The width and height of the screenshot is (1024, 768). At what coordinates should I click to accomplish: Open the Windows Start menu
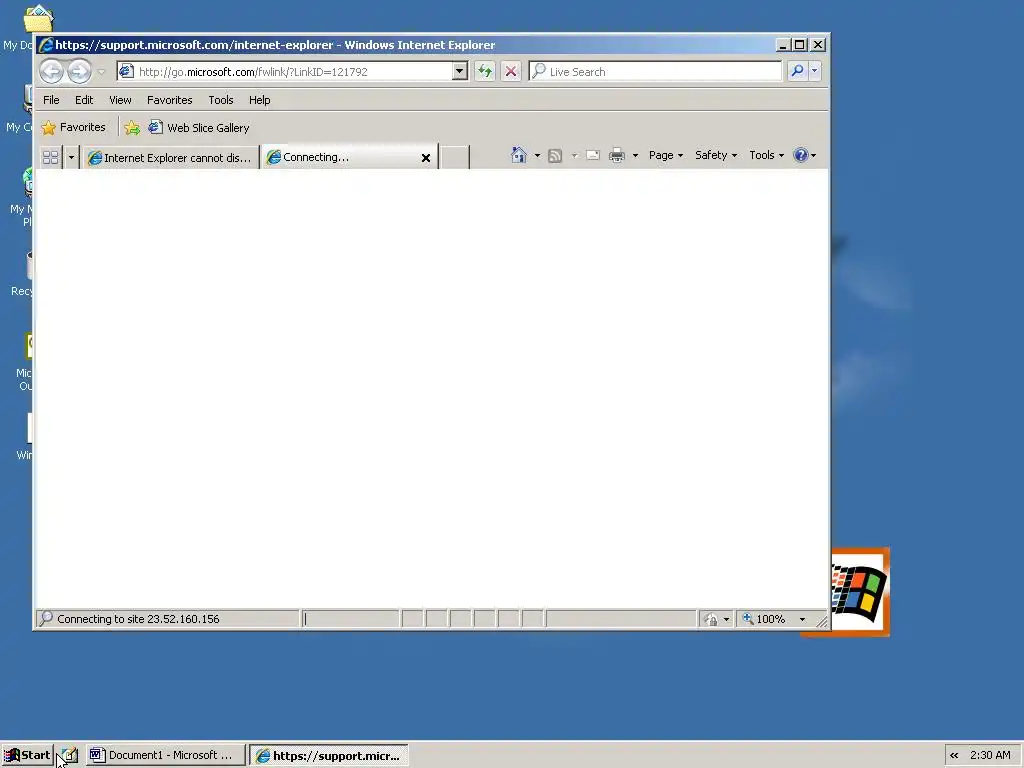tap(27, 755)
